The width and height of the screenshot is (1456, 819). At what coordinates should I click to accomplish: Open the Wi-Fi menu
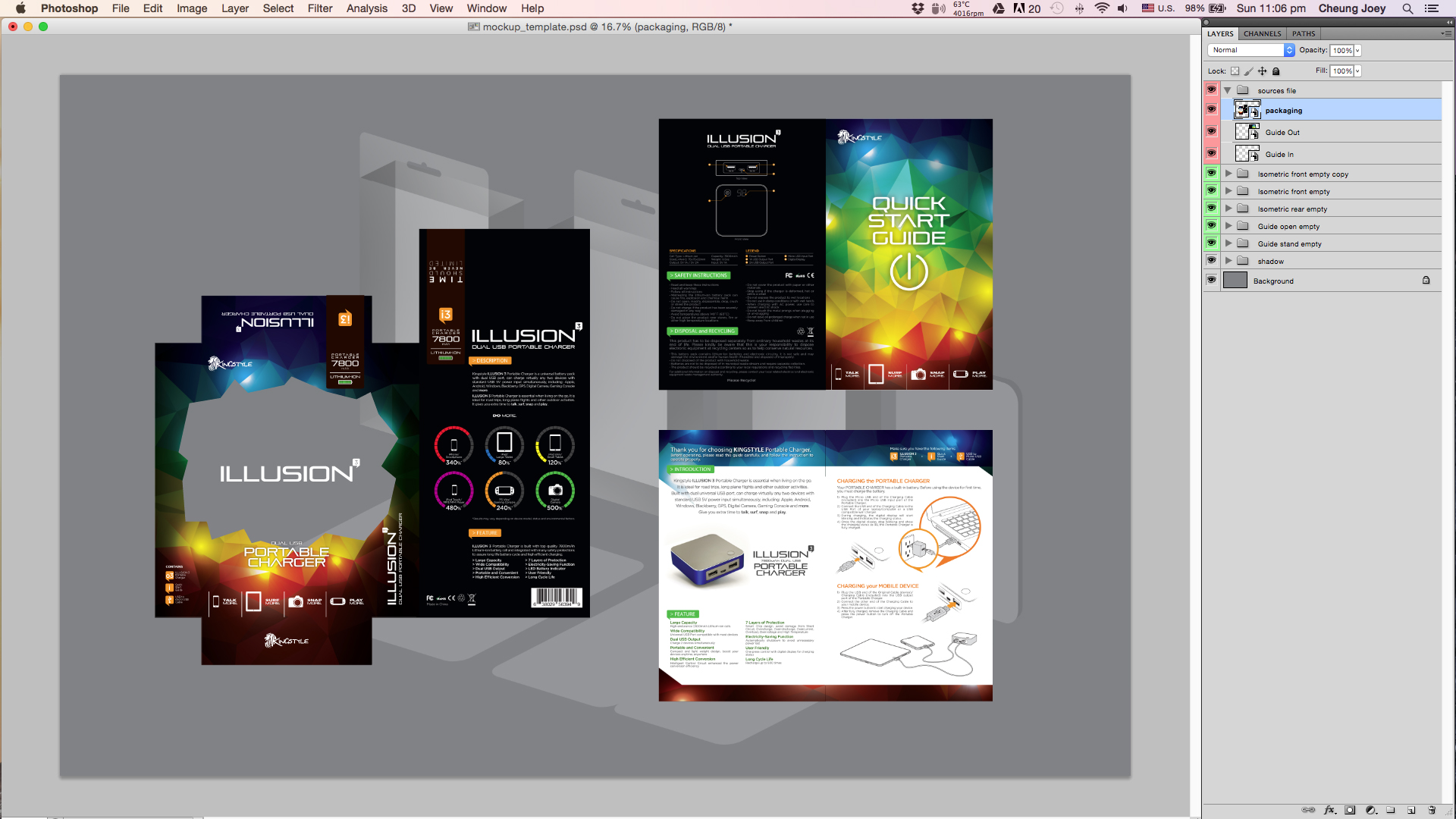[1102, 8]
